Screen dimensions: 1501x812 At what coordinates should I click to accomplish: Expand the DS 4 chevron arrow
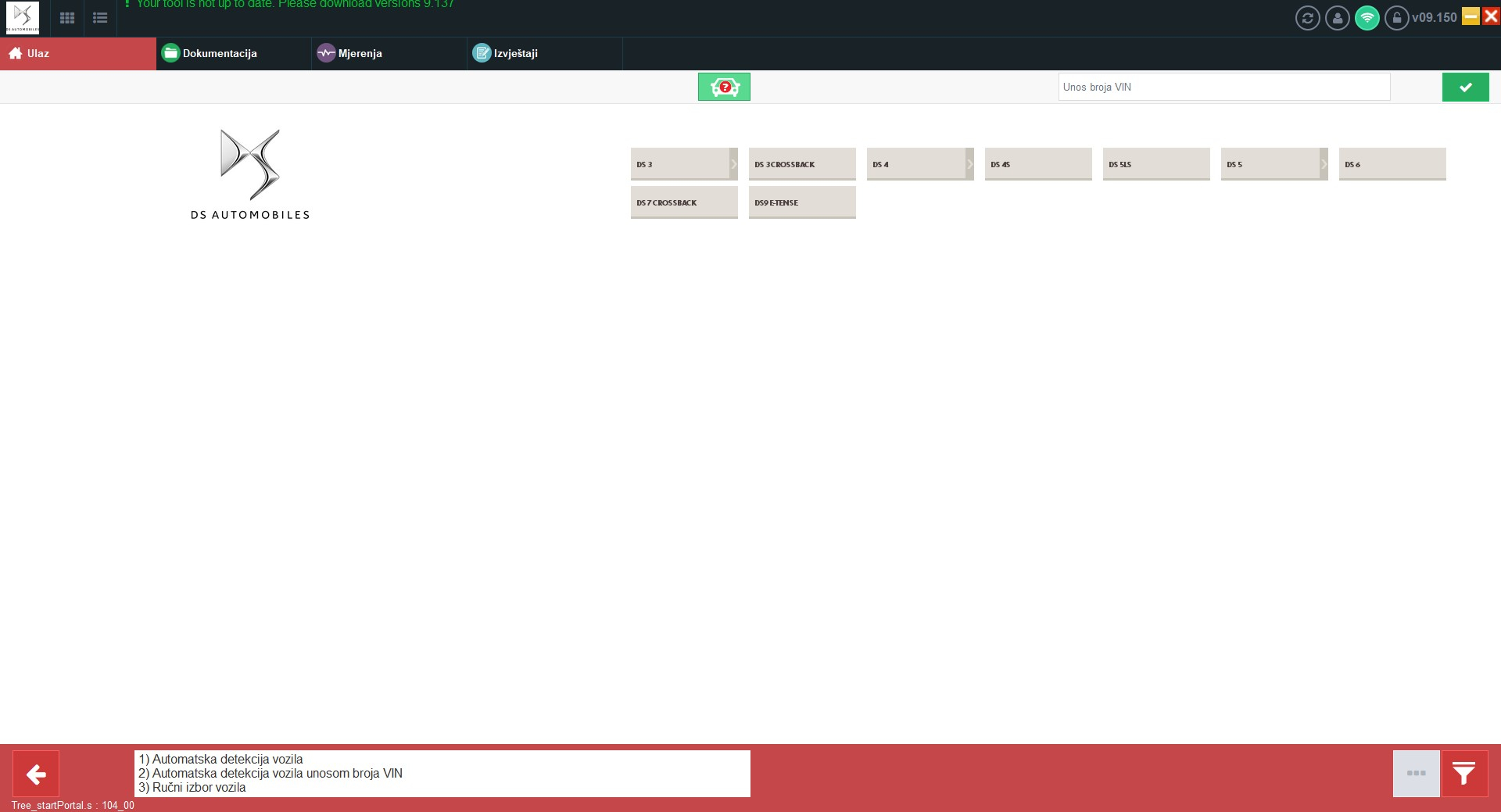click(969, 164)
